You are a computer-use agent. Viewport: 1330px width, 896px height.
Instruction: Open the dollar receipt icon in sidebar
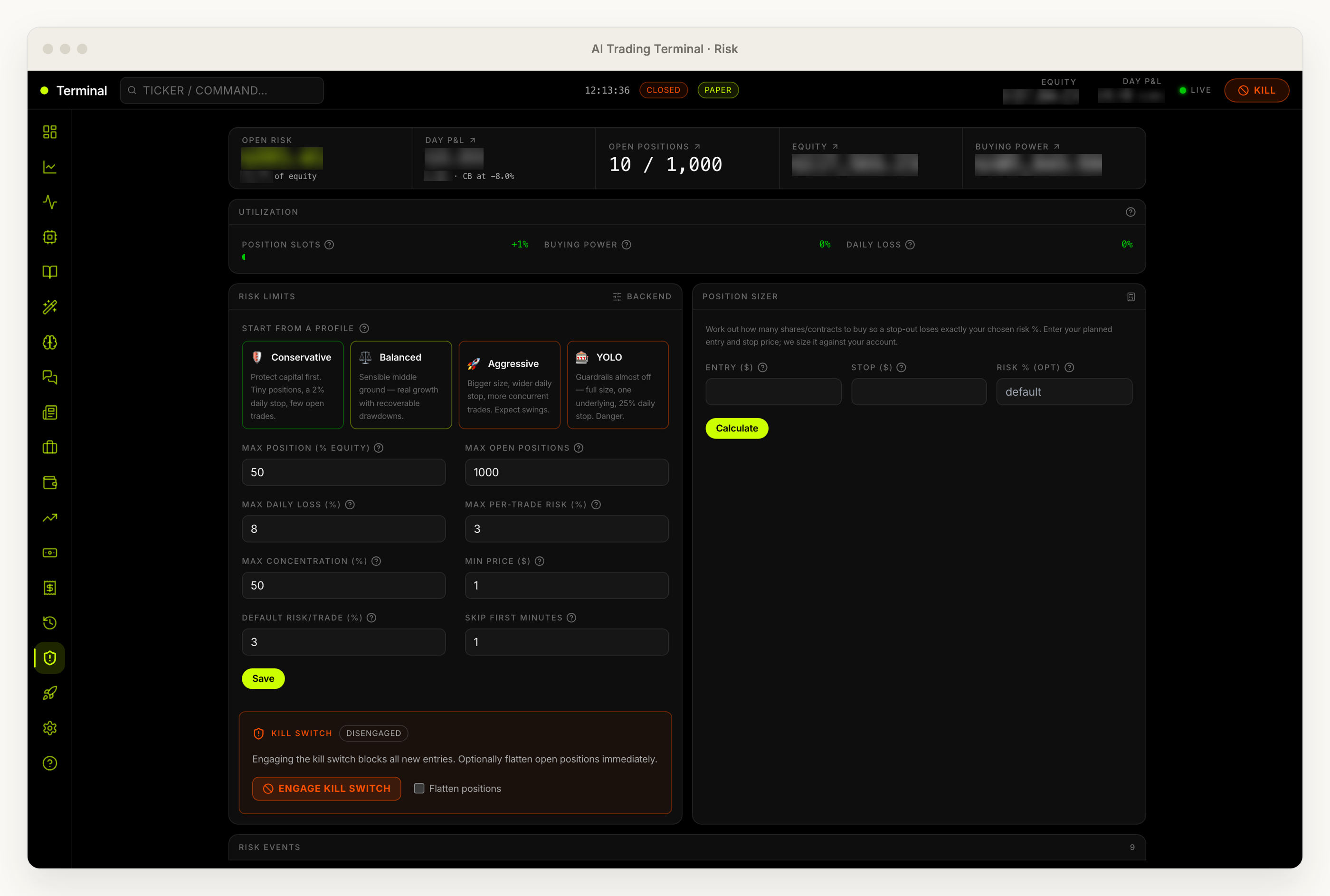[x=50, y=588]
